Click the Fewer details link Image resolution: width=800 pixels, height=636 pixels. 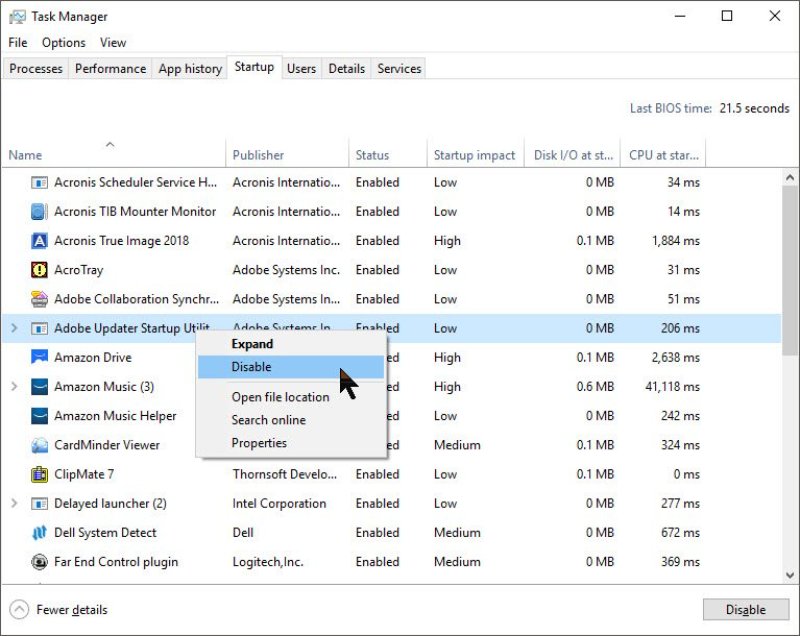point(58,610)
